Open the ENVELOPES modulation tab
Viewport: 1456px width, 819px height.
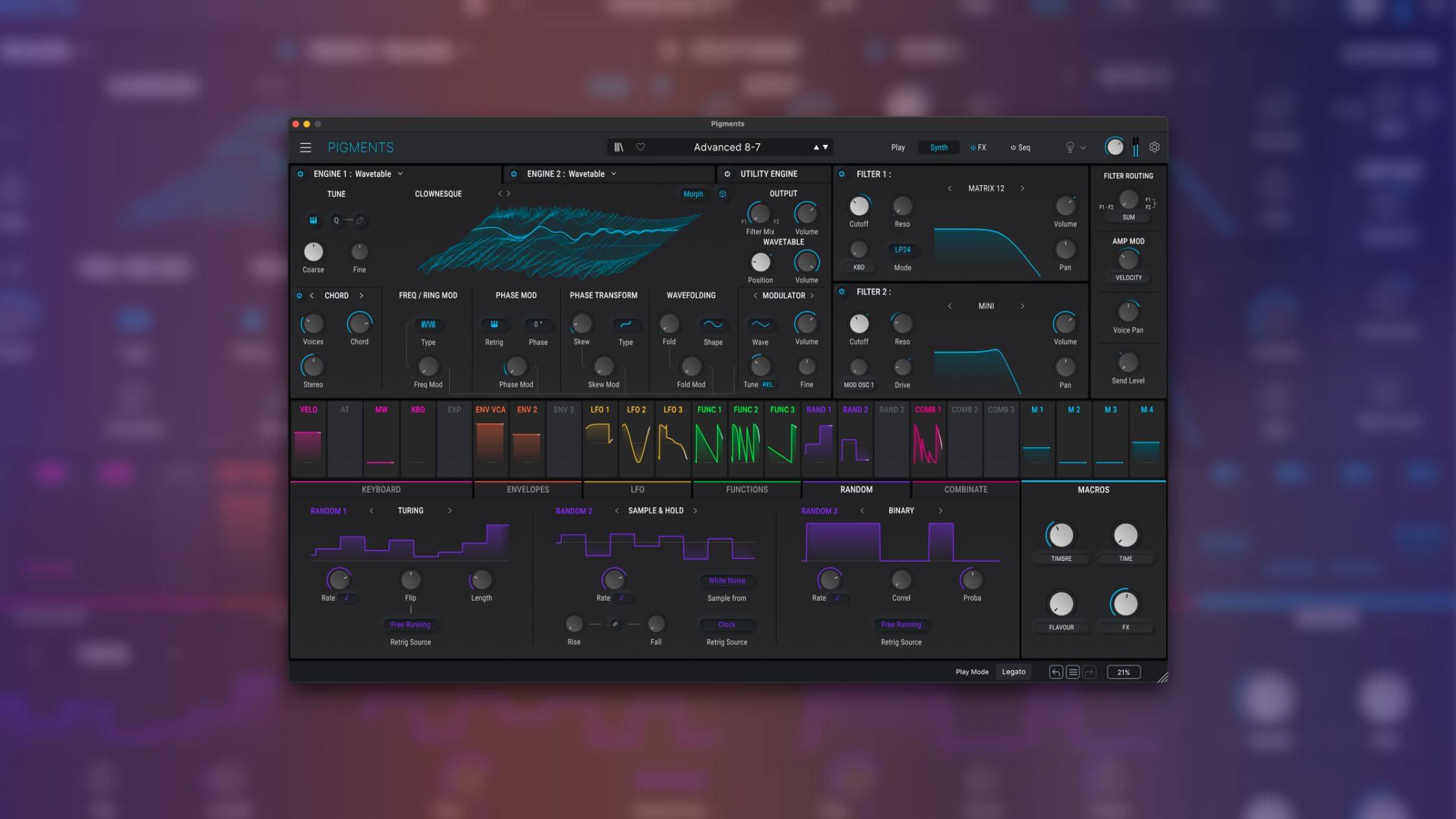point(528,489)
